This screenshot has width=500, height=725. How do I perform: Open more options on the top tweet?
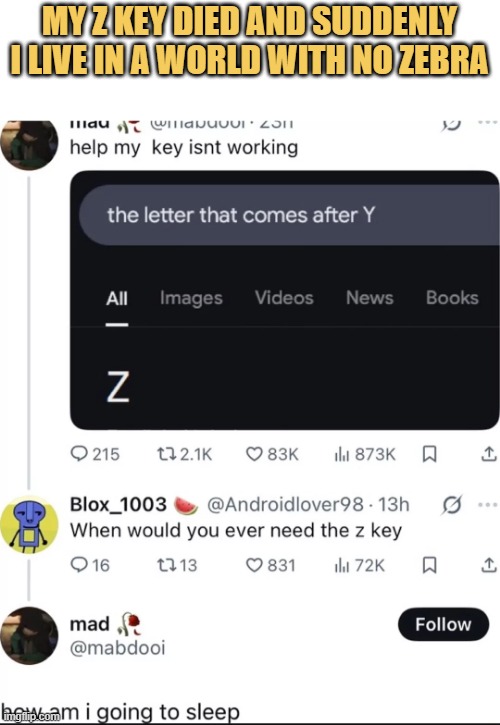coord(488,123)
